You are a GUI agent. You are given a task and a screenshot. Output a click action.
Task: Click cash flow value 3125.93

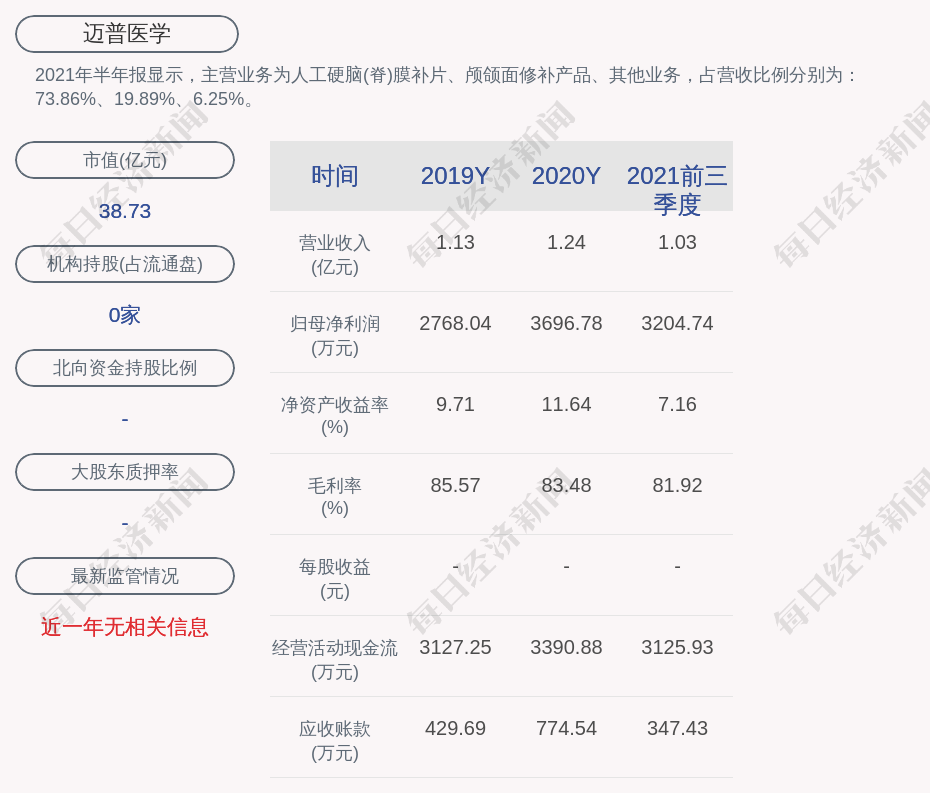point(677,647)
